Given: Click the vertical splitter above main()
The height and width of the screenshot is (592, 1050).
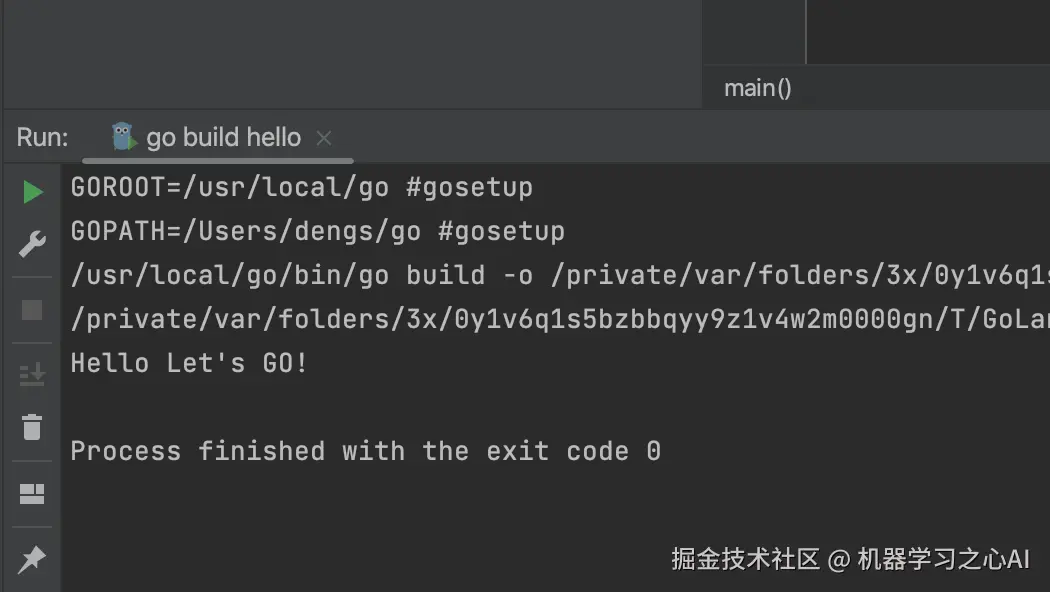Looking at the screenshot, I should click(x=806, y=32).
